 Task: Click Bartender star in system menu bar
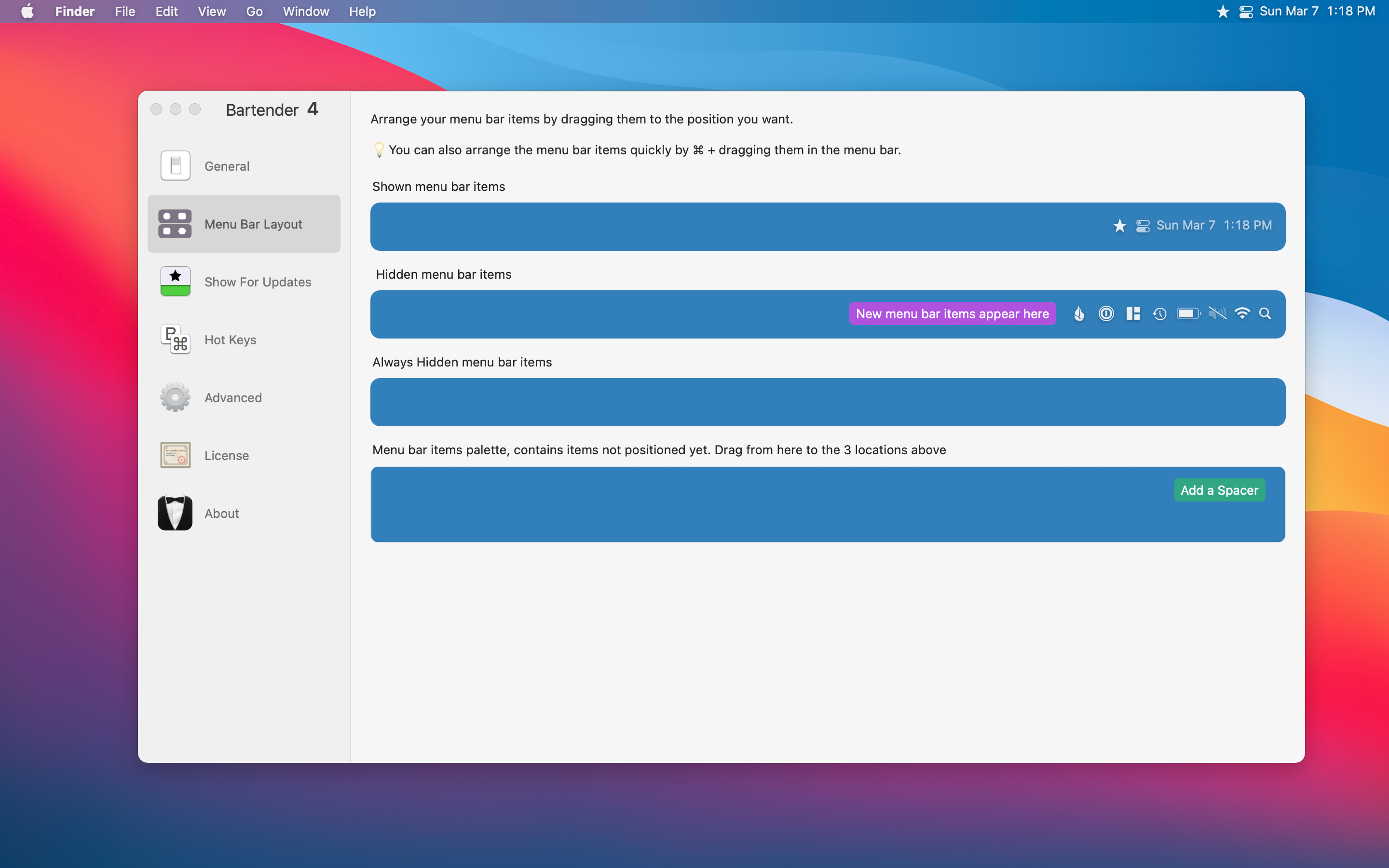pos(1223,12)
